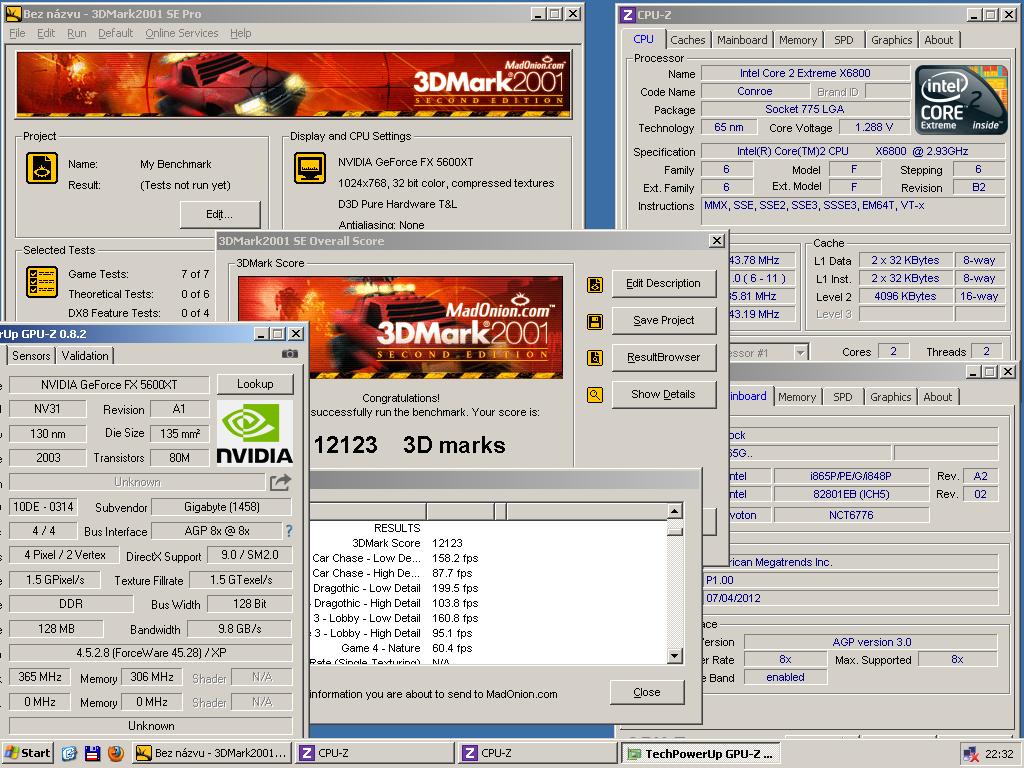Viewport: 1024px width, 768px height.
Task: Switch to Mainboard tab in top CPU-Z
Action: click(x=742, y=40)
